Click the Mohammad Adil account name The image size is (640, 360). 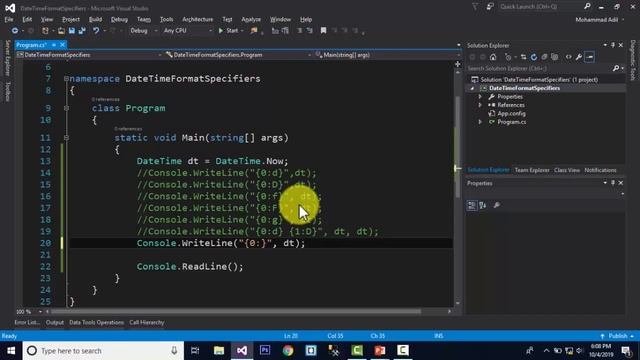[596, 20]
